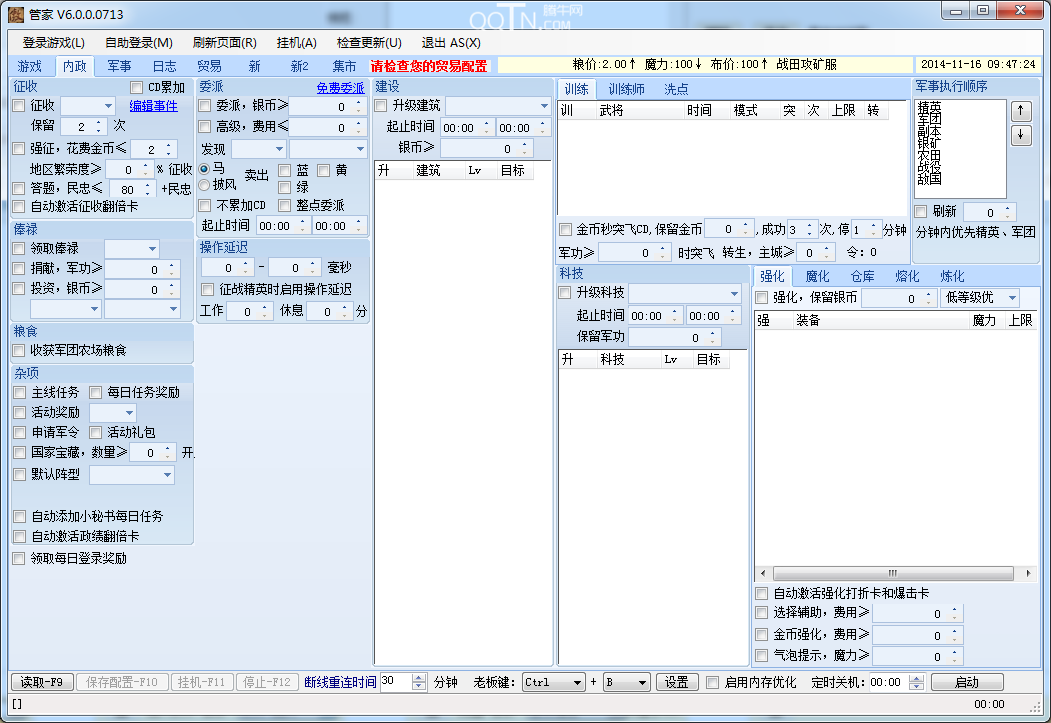Screen dimensions: 1051x723
Task: Enable 自动激活征收翻倍卡 option
Action: pos(17,207)
